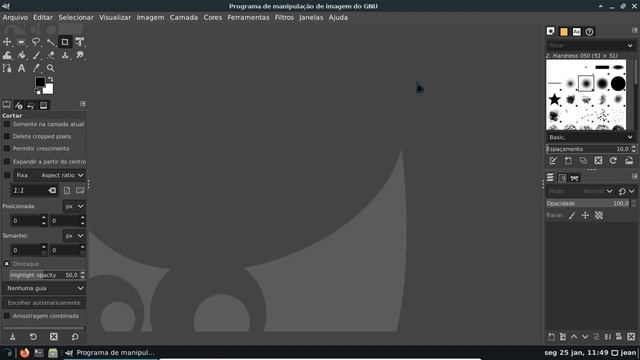Open the Tamanho unit px dropdown
Screen dimensions: 640x360
[74, 236]
